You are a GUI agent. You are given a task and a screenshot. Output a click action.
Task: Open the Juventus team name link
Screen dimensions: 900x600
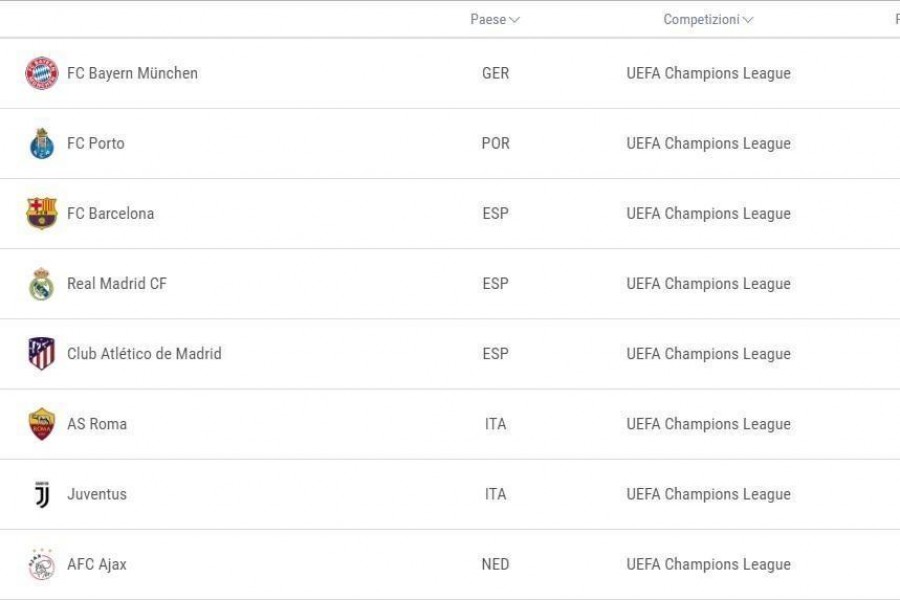(x=97, y=494)
